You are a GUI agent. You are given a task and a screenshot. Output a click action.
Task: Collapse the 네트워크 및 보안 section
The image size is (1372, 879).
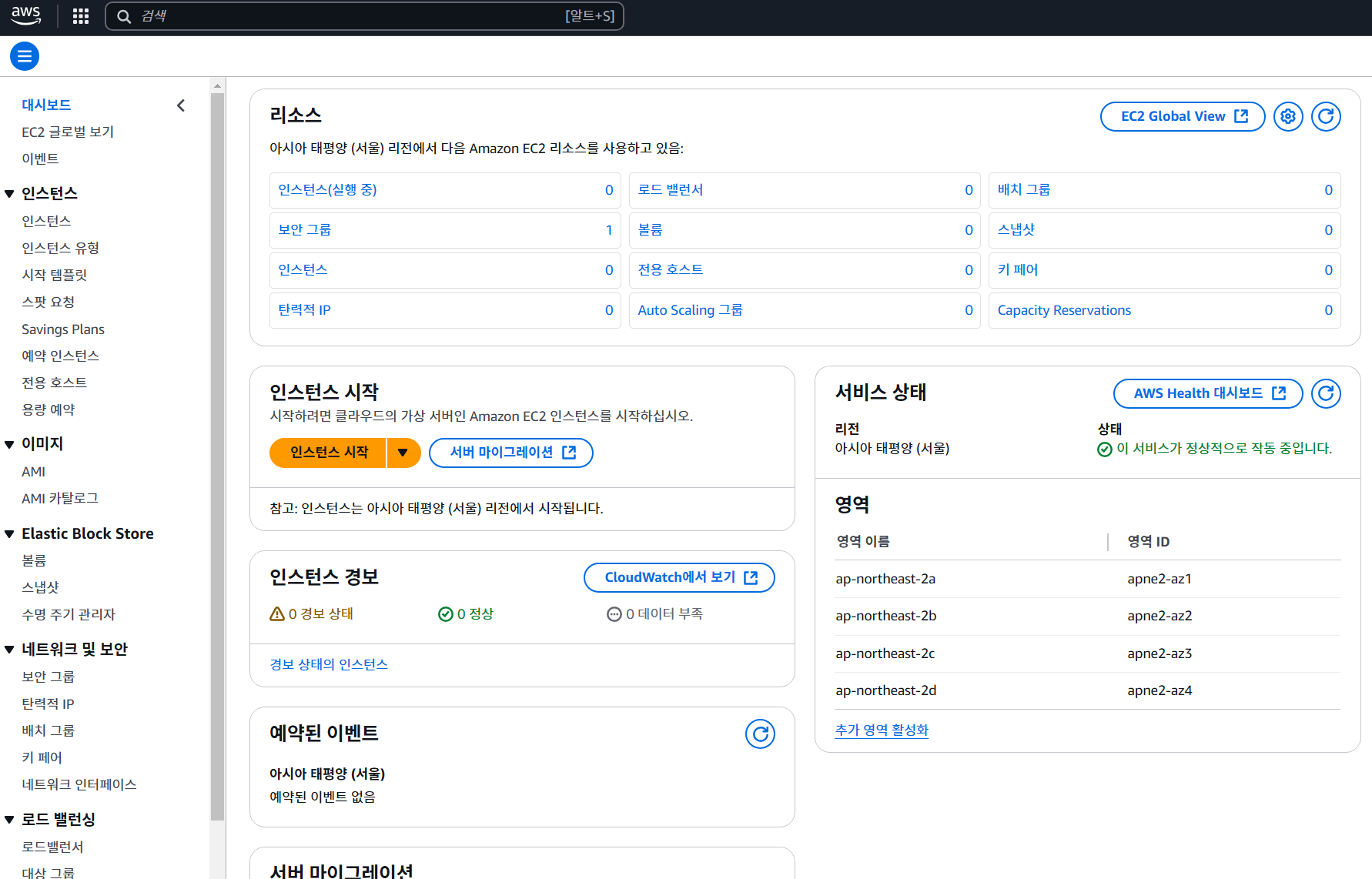pos(10,649)
